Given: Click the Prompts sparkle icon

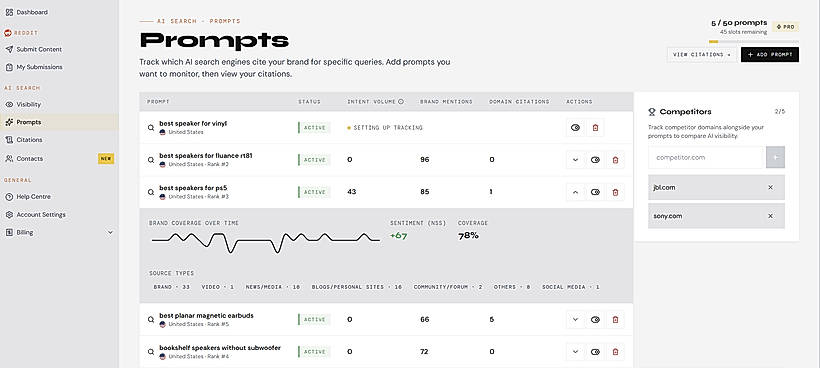Looking at the screenshot, I should point(9,122).
